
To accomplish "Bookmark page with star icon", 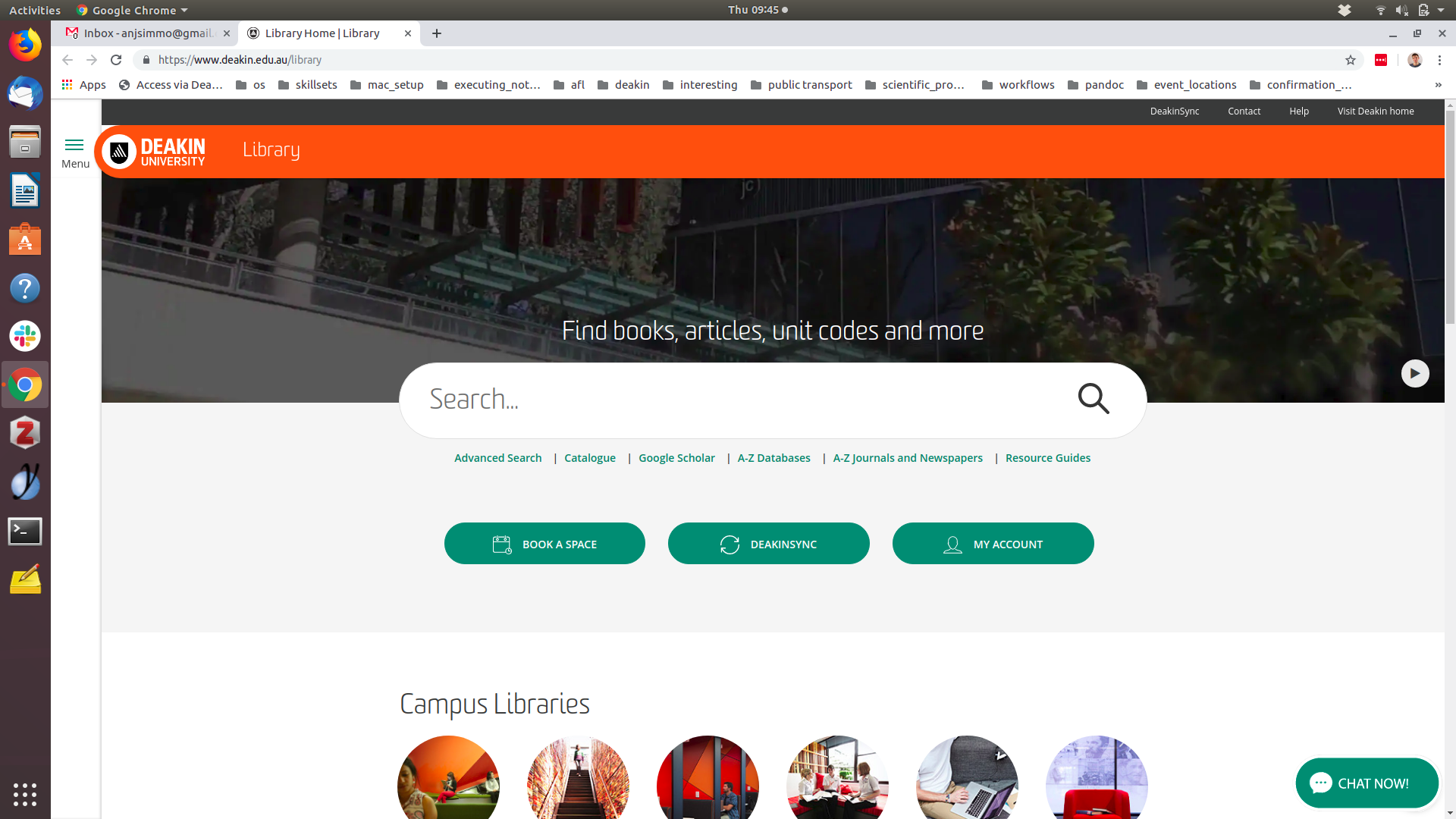I will click(1350, 60).
